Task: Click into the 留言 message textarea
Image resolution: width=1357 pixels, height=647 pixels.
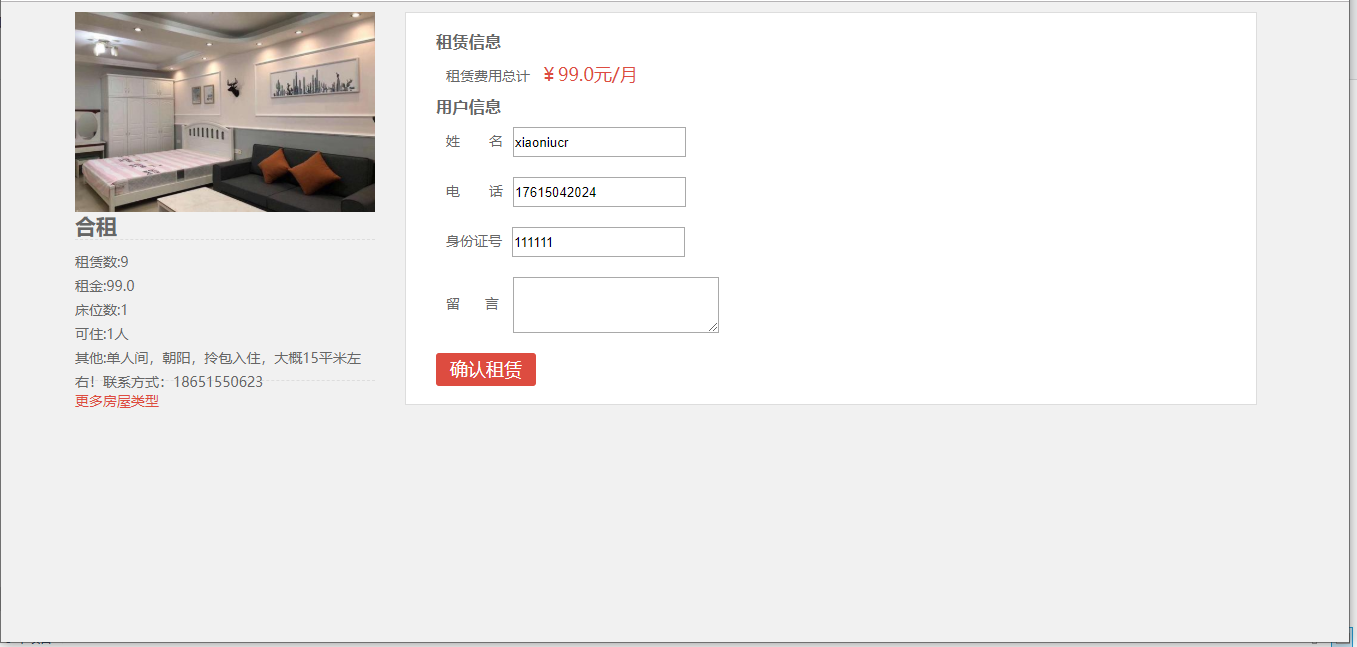Action: pos(616,305)
